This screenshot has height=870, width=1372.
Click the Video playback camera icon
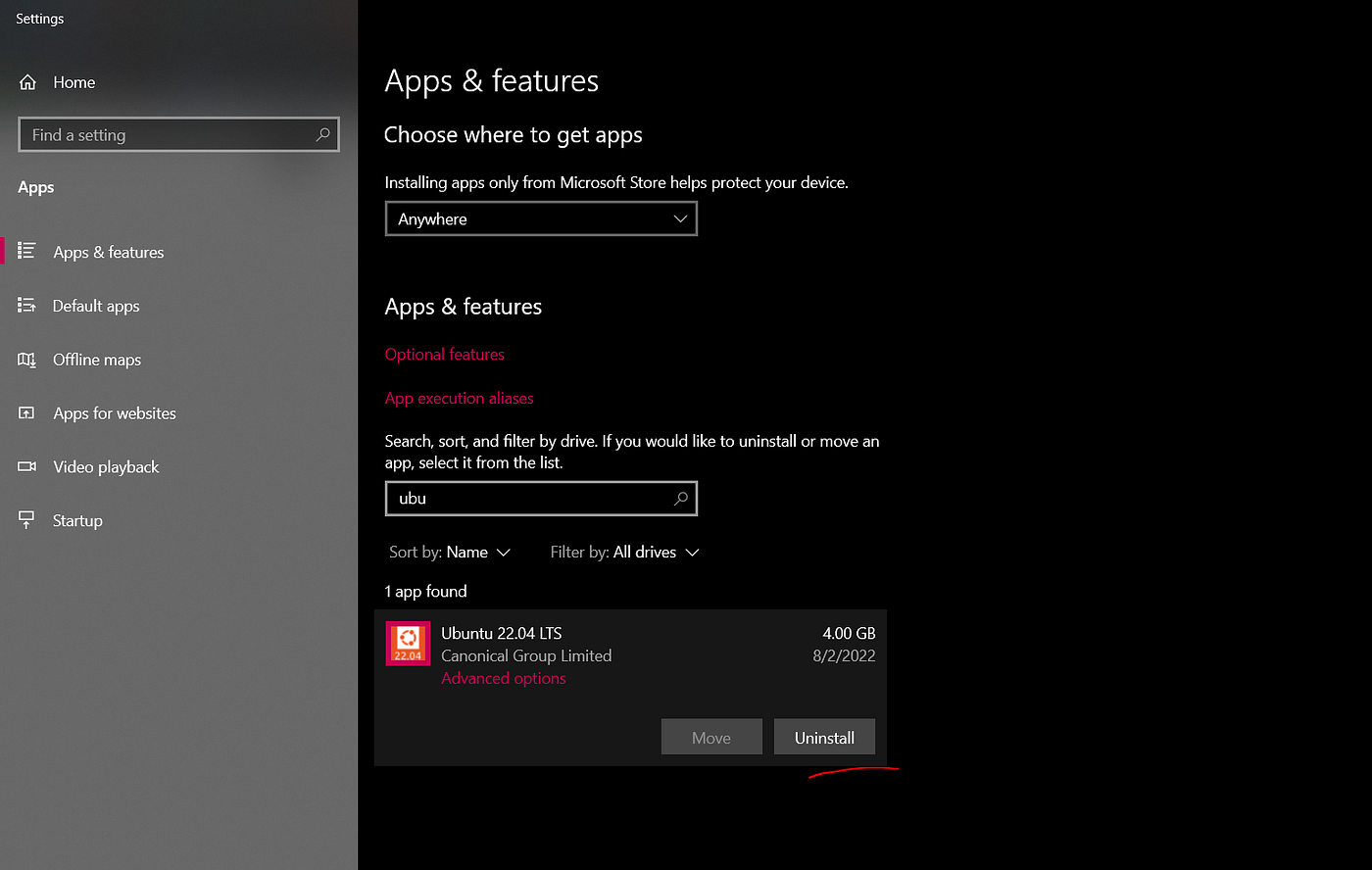click(x=27, y=467)
